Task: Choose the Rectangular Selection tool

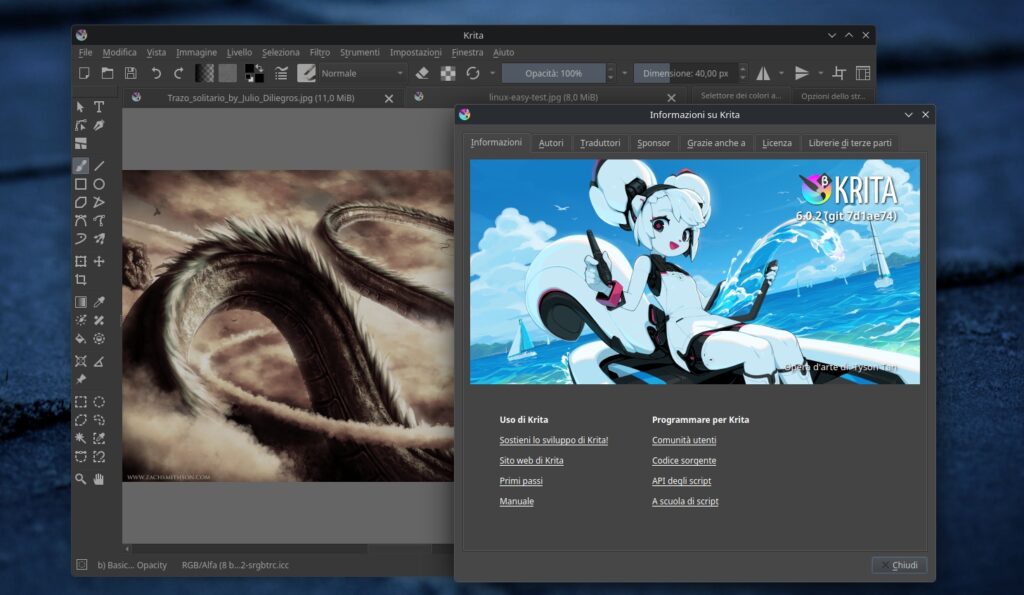Action: [80, 402]
